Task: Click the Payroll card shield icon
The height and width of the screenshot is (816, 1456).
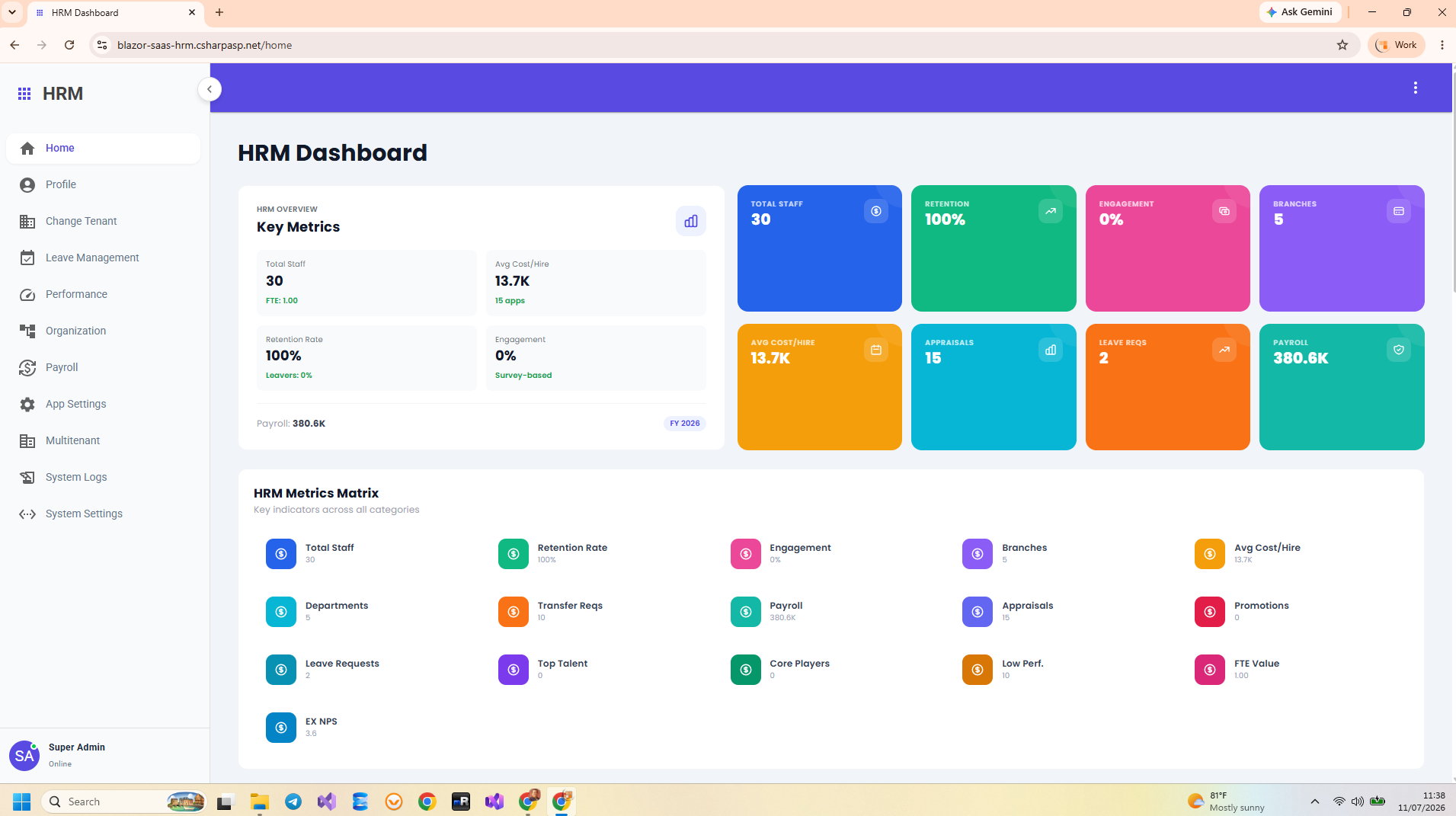Action: 1399,350
